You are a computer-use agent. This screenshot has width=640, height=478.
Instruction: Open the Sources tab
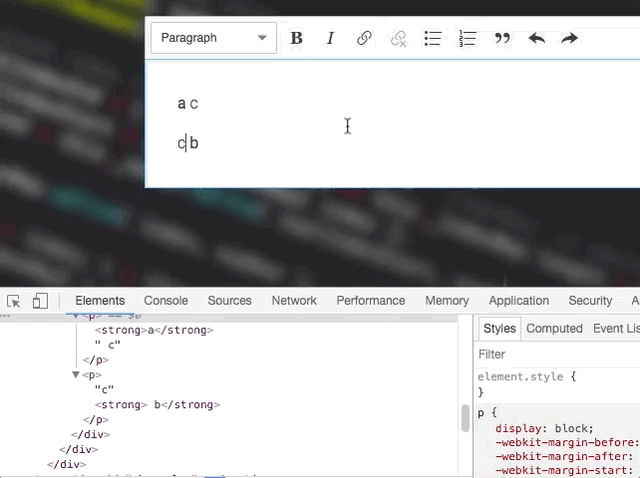coord(229,301)
